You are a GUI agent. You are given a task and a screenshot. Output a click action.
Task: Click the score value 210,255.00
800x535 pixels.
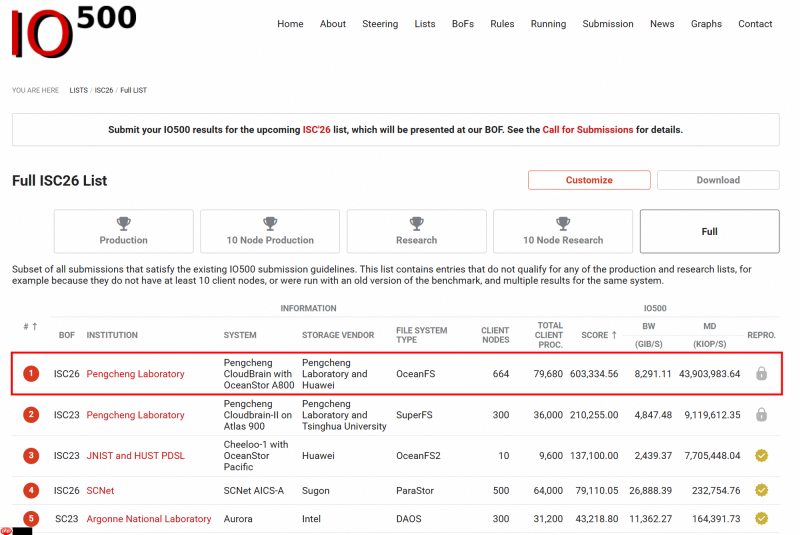(x=594, y=415)
